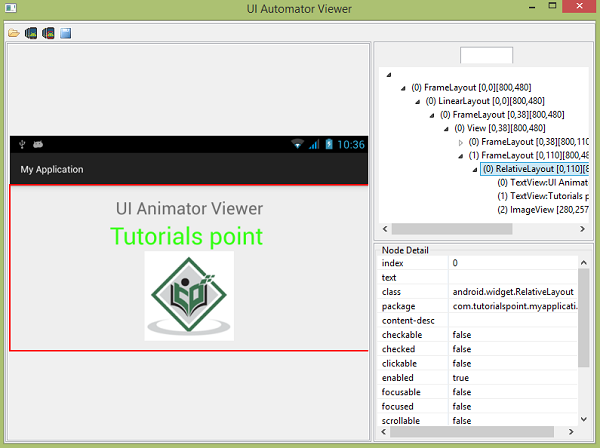The image size is (600, 448).
Task: Click Node Detail horizontal scroll left arrow
Action: click(x=384, y=432)
